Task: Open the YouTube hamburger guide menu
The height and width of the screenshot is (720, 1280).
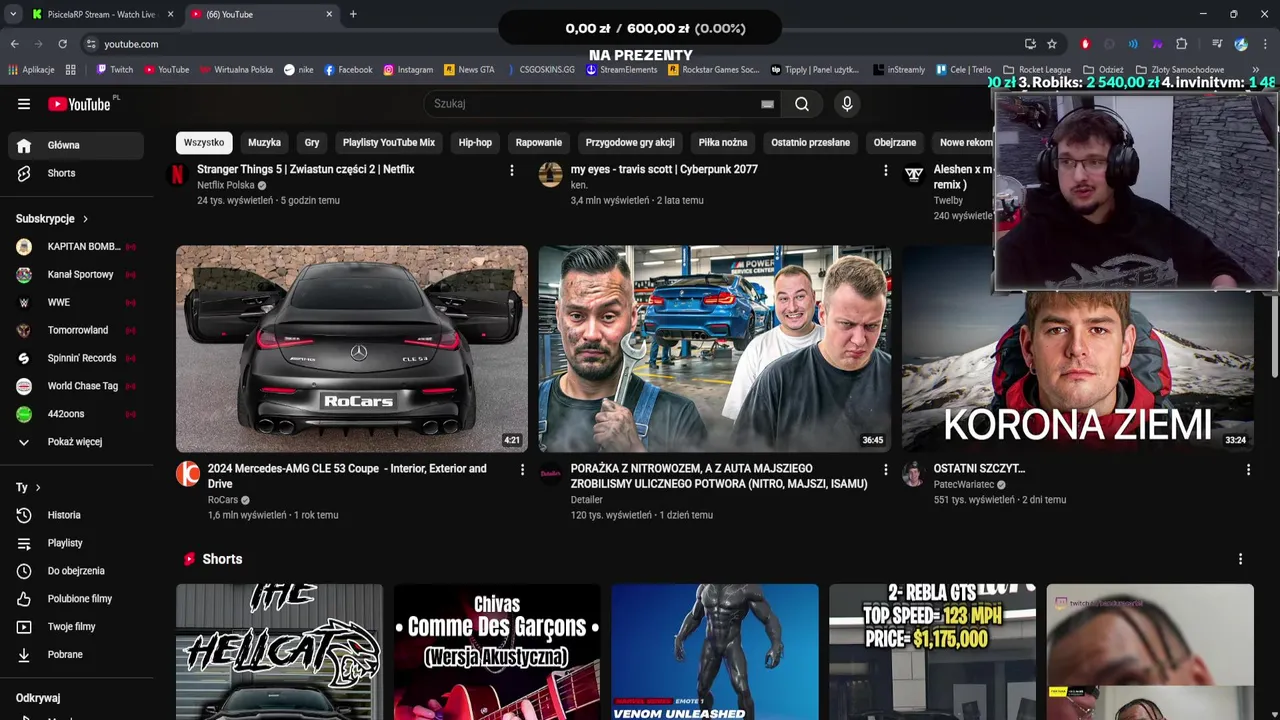Action: pyautogui.click(x=24, y=104)
